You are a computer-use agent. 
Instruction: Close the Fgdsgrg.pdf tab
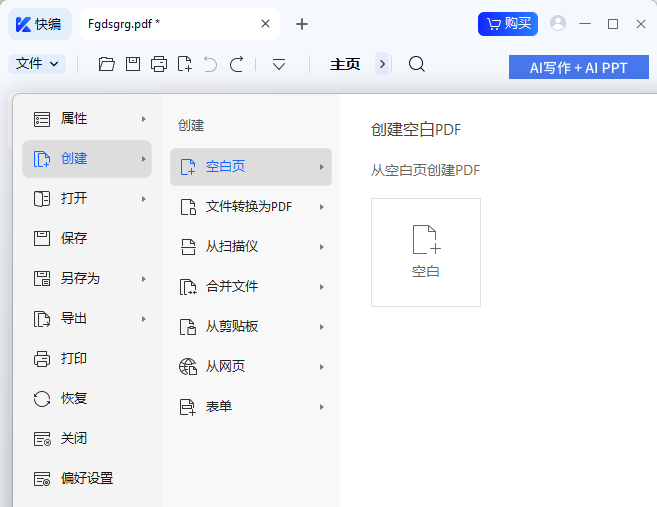click(x=265, y=23)
